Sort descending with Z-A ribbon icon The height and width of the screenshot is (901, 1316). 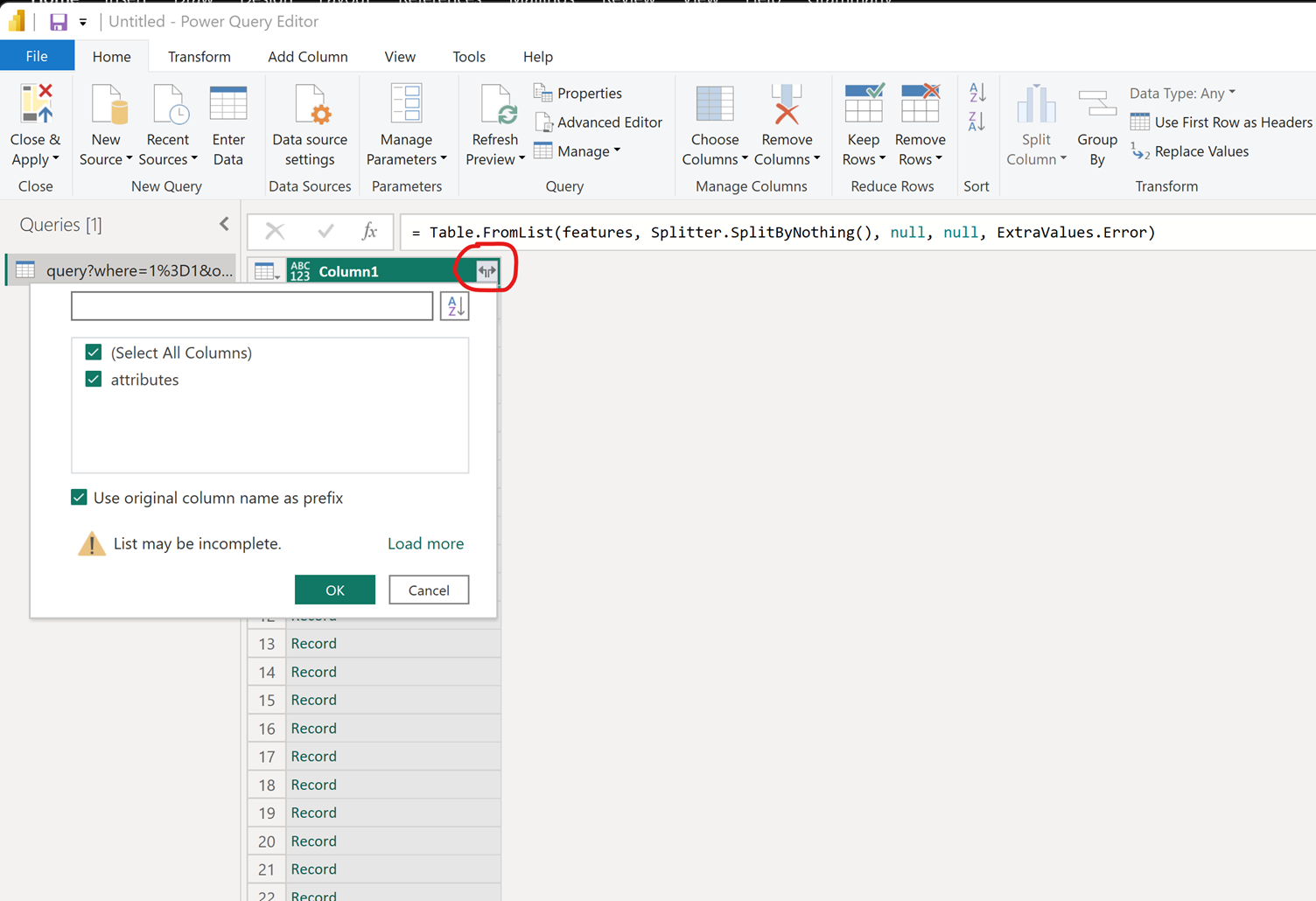pyautogui.click(x=977, y=121)
